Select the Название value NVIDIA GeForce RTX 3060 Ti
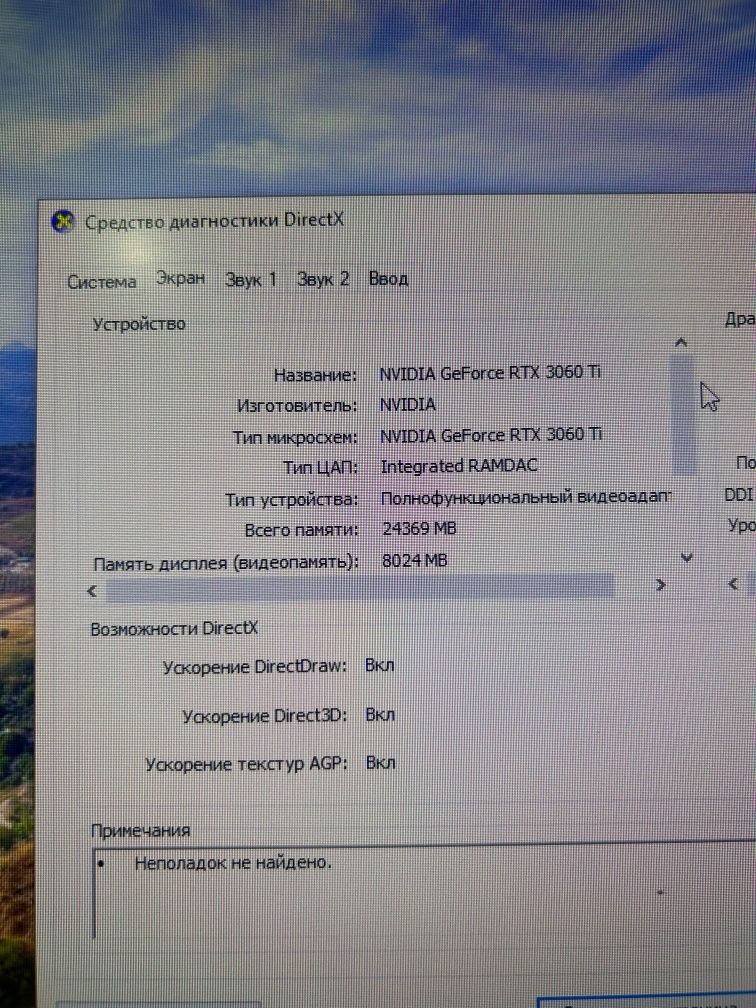The width and height of the screenshot is (756, 1008). [490, 373]
